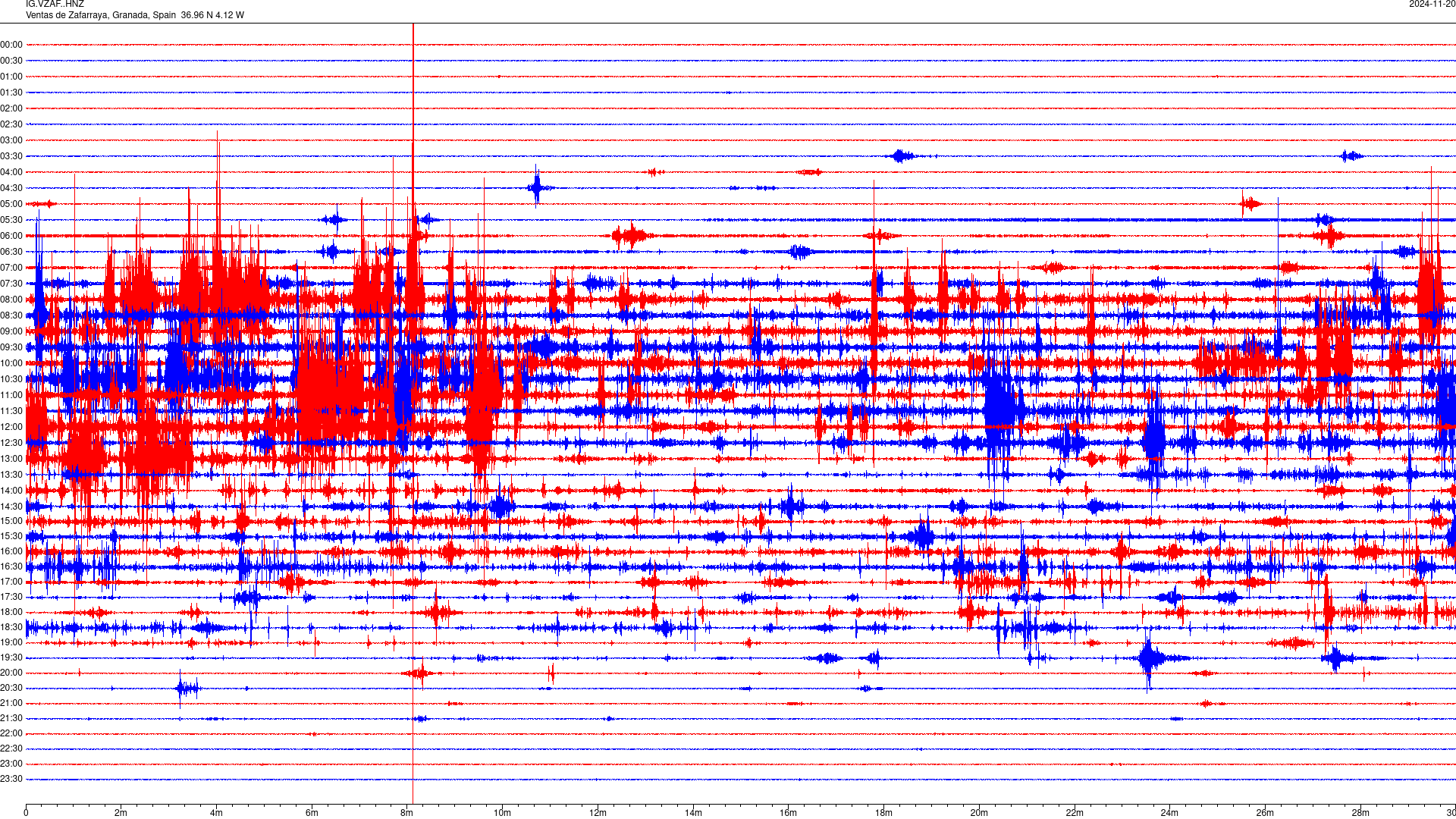Select the 05:30 trace time label
1456x819 pixels.
(x=11, y=220)
